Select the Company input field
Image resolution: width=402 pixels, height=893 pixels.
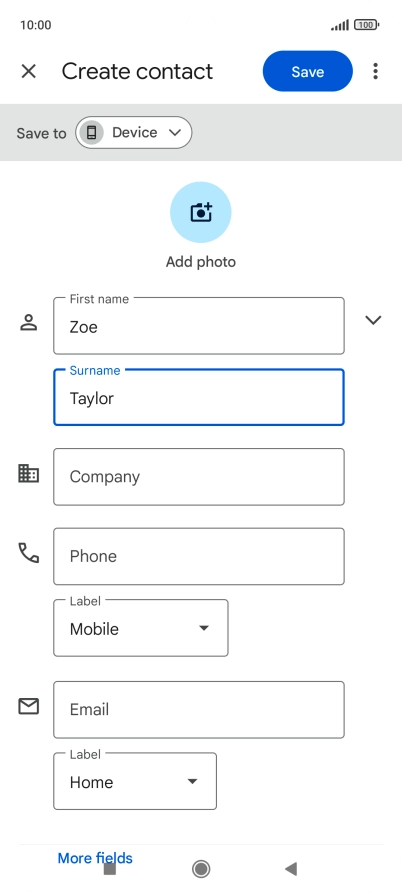pos(199,477)
